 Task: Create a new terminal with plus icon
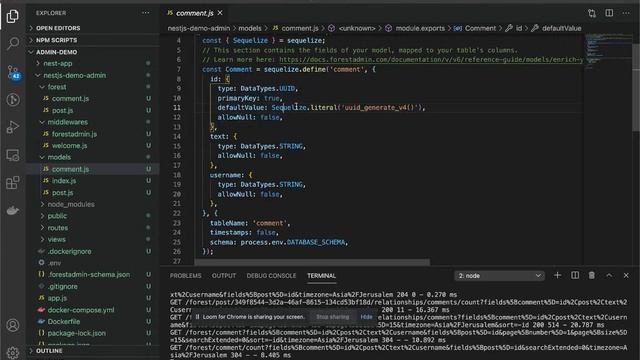(557, 276)
